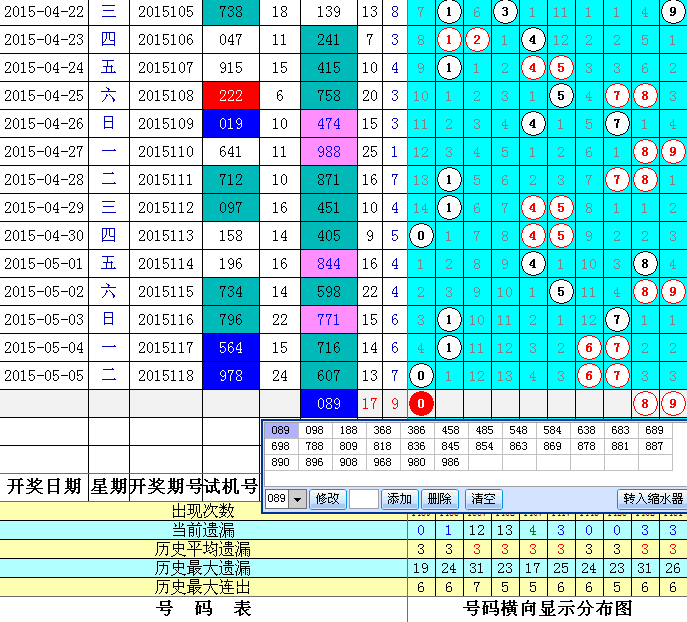Click the red 222 trial number cell
Image resolution: width=687 pixels, height=622 pixels.
pos(230,96)
